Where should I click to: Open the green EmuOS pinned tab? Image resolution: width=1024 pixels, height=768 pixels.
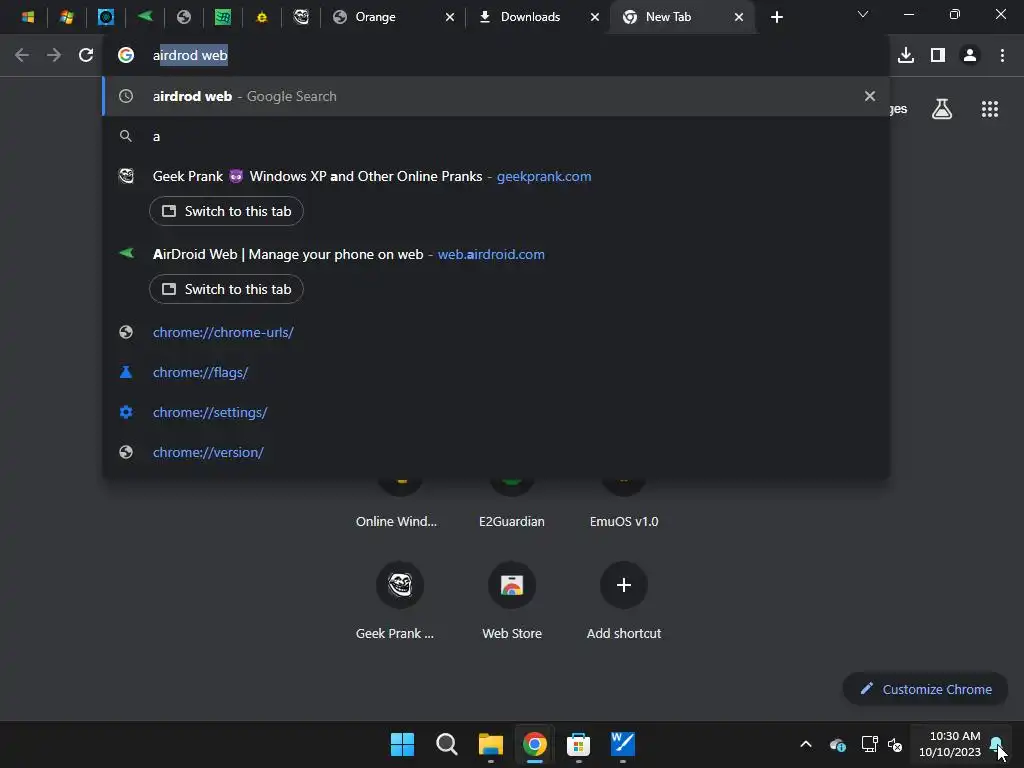(223, 17)
